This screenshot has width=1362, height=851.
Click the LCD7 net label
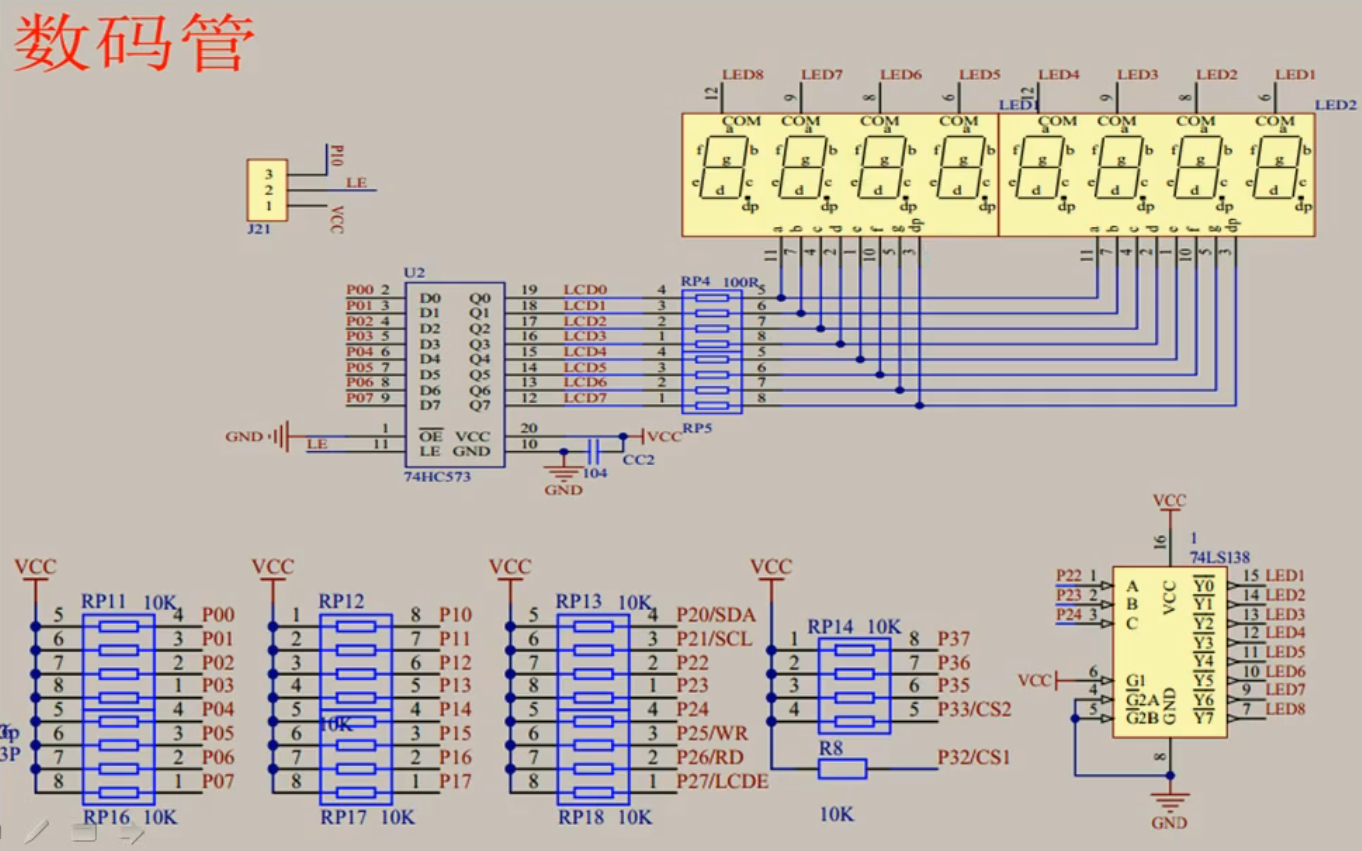[x=585, y=398]
